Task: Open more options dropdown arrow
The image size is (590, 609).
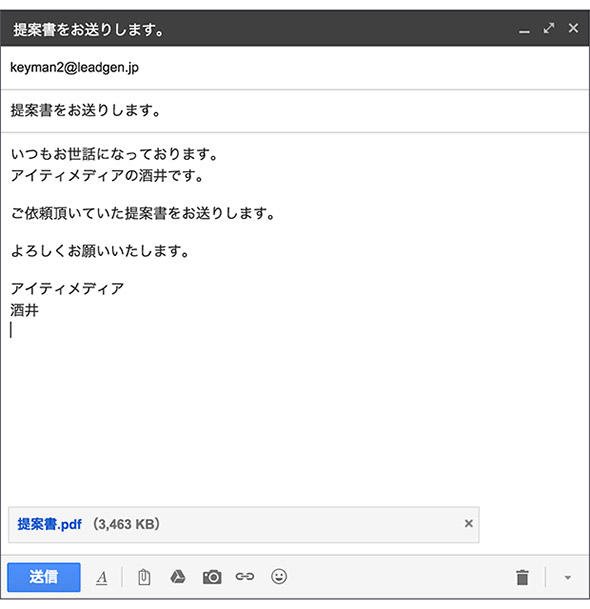Action: (x=567, y=578)
